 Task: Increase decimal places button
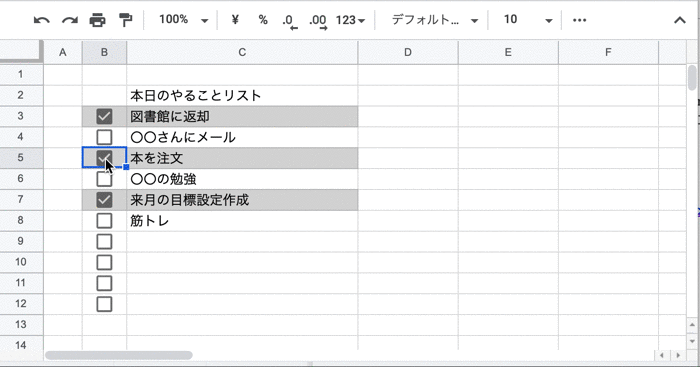(318, 21)
